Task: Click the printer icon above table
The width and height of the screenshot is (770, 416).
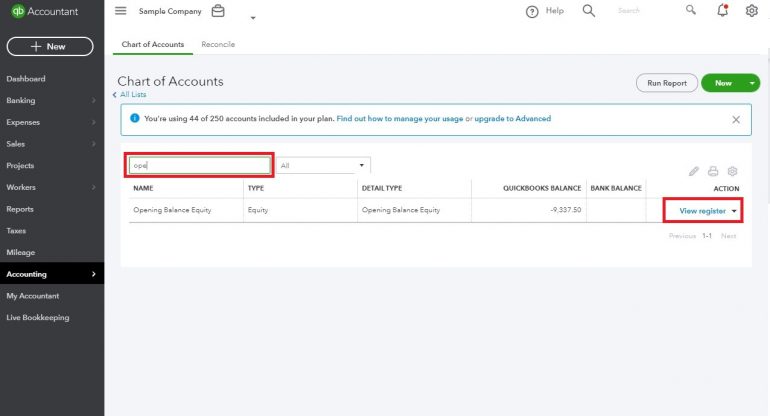Action: coord(713,171)
